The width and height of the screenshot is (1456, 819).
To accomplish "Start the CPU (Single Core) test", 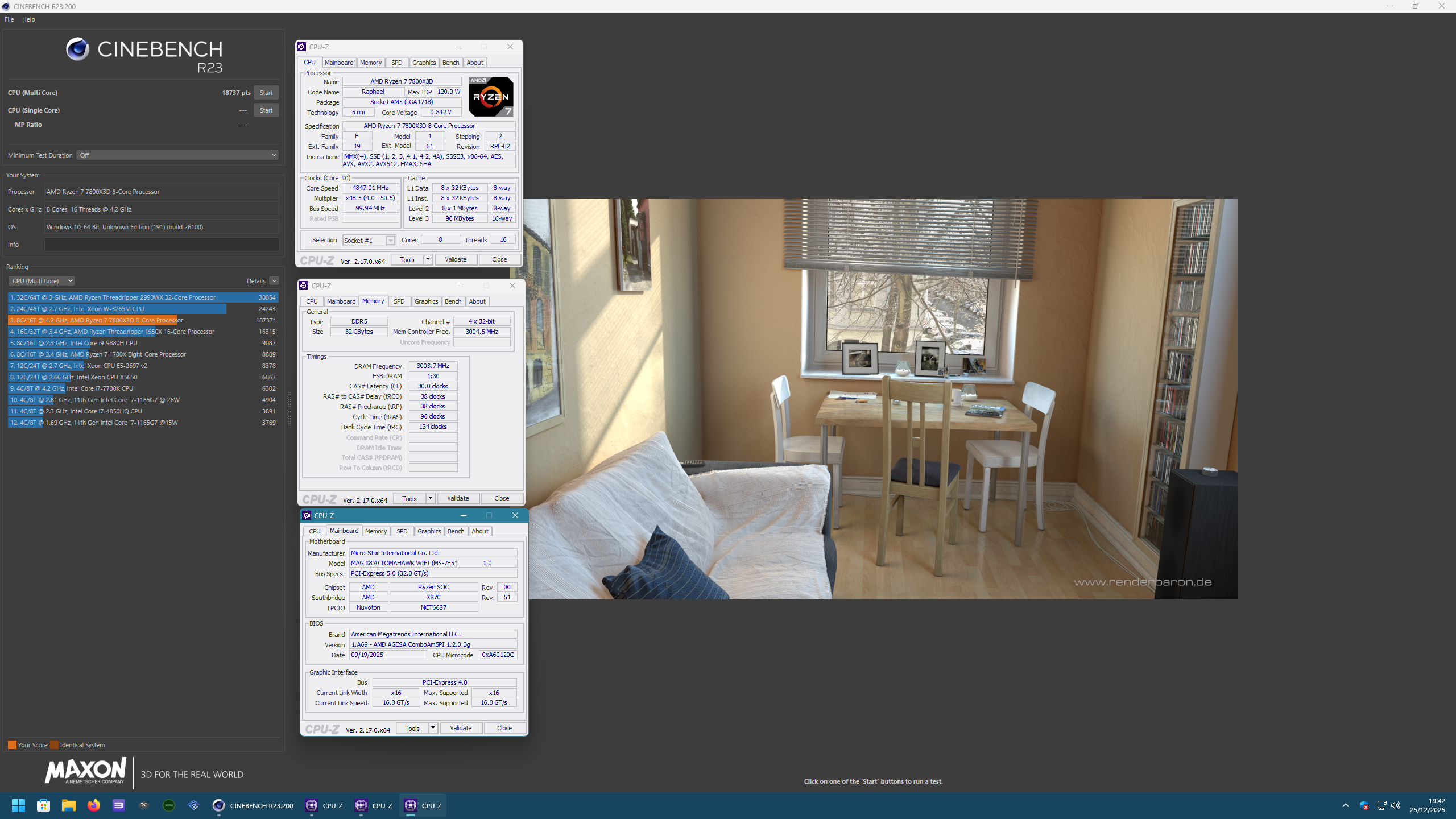I will [x=266, y=110].
